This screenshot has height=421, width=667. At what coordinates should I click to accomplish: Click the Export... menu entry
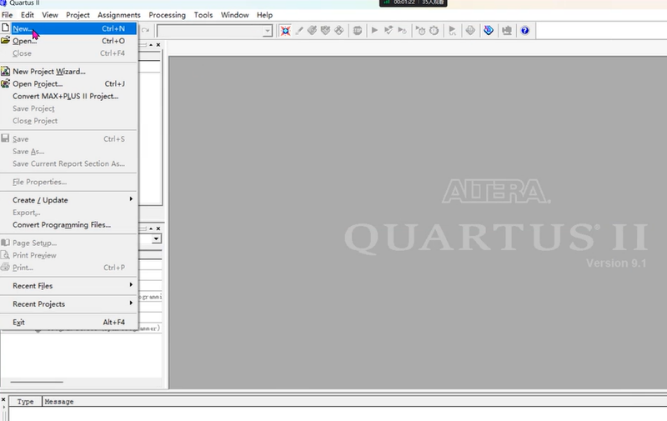click(69, 212)
